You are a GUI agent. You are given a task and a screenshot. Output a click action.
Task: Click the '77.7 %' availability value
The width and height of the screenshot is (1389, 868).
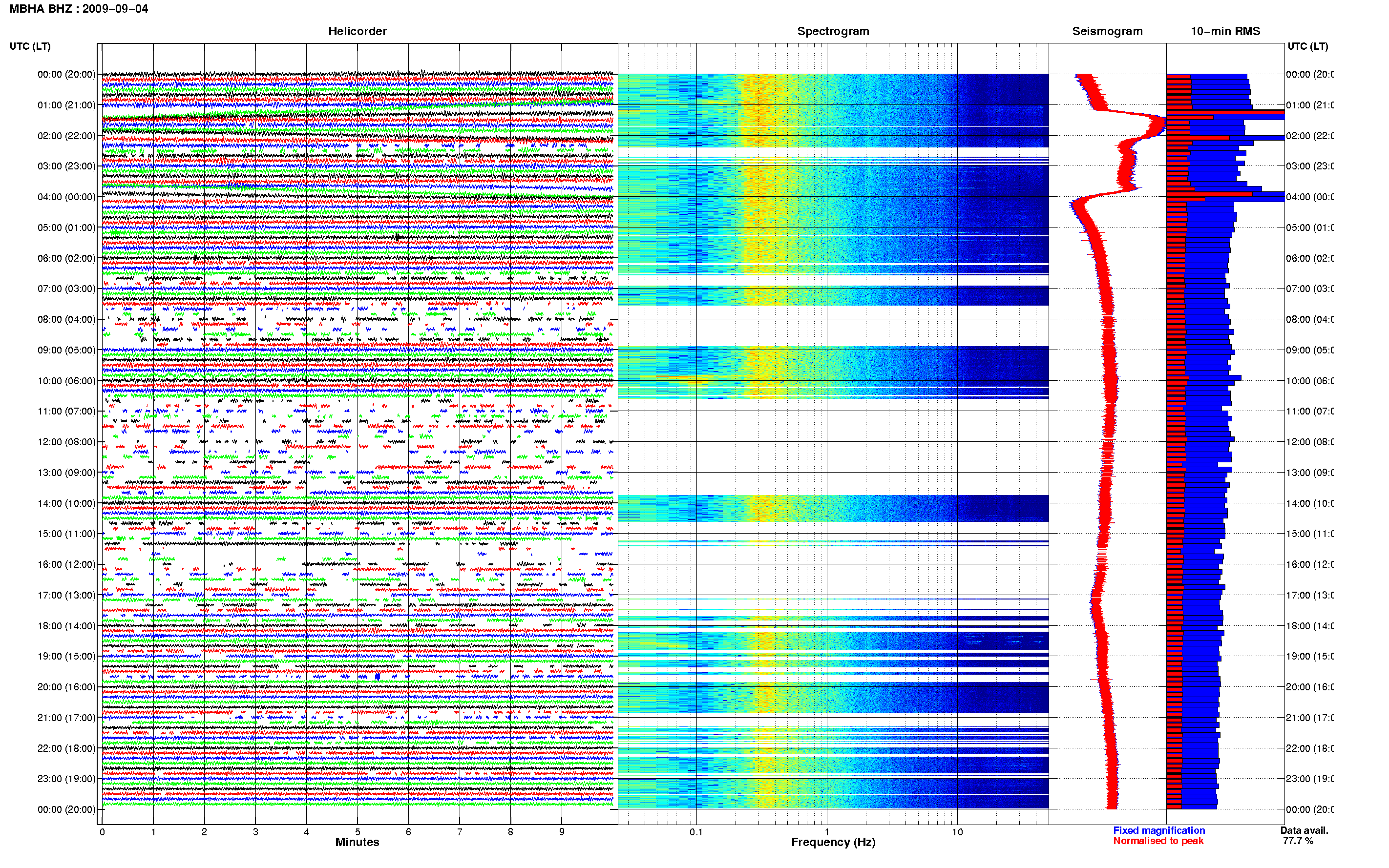click(x=1298, y=841)
